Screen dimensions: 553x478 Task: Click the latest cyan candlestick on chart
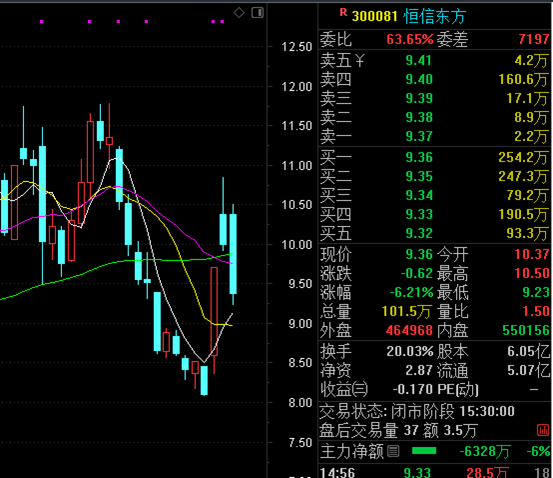(233, 254)
